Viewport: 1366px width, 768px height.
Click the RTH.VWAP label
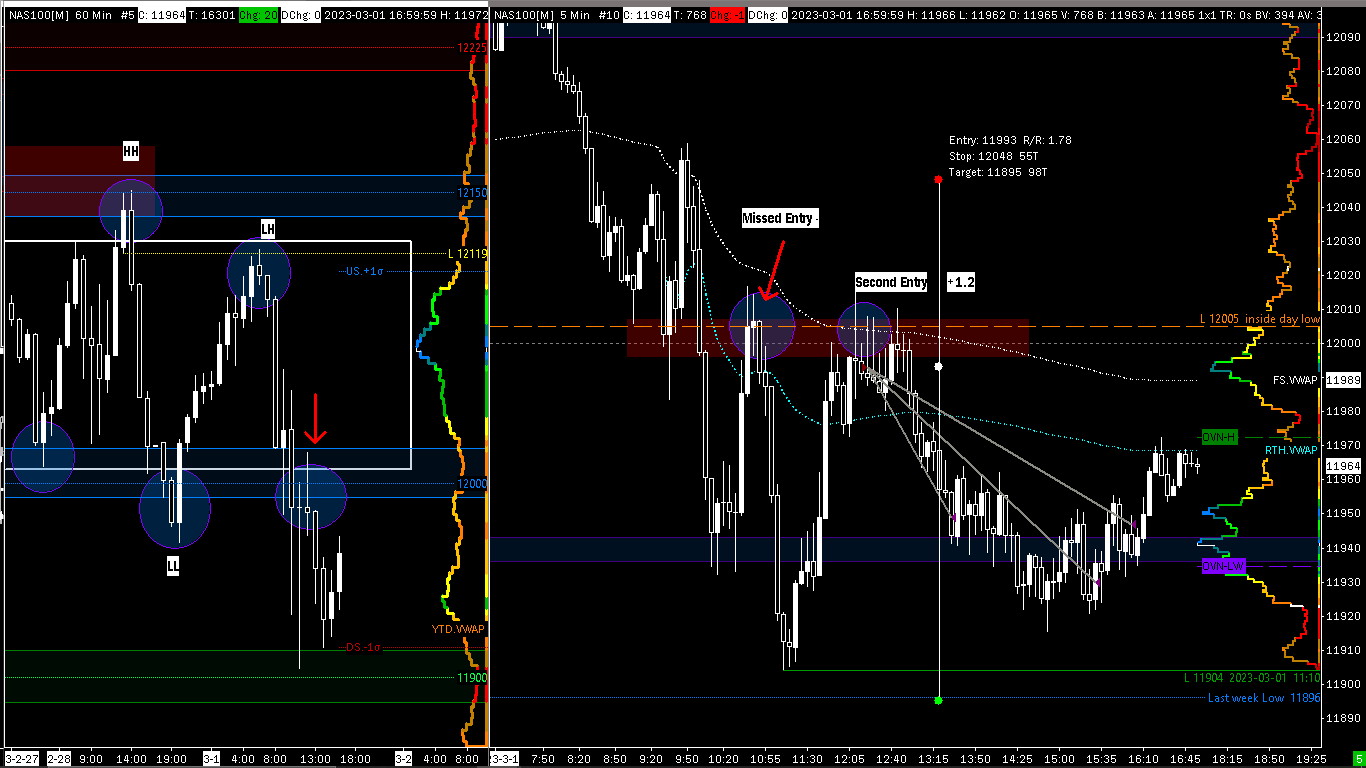1292,450
